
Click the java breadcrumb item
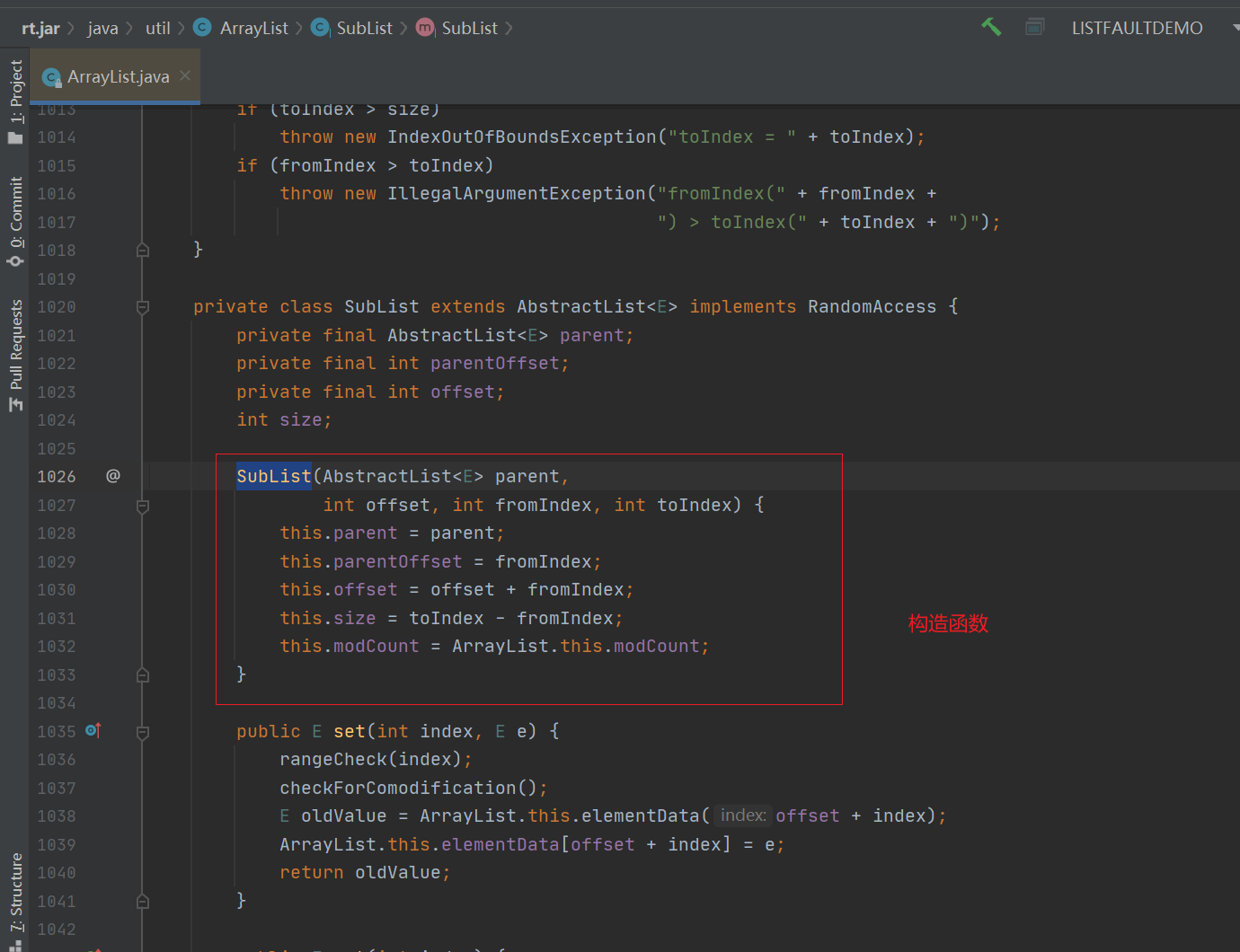(x=102, y=28)
